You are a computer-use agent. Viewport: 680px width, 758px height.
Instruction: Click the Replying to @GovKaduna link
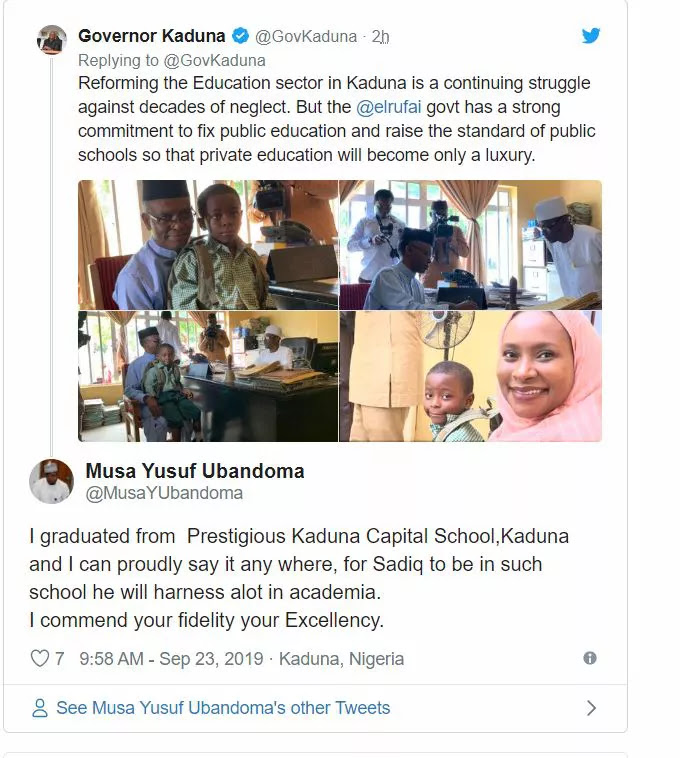[172, 60]
